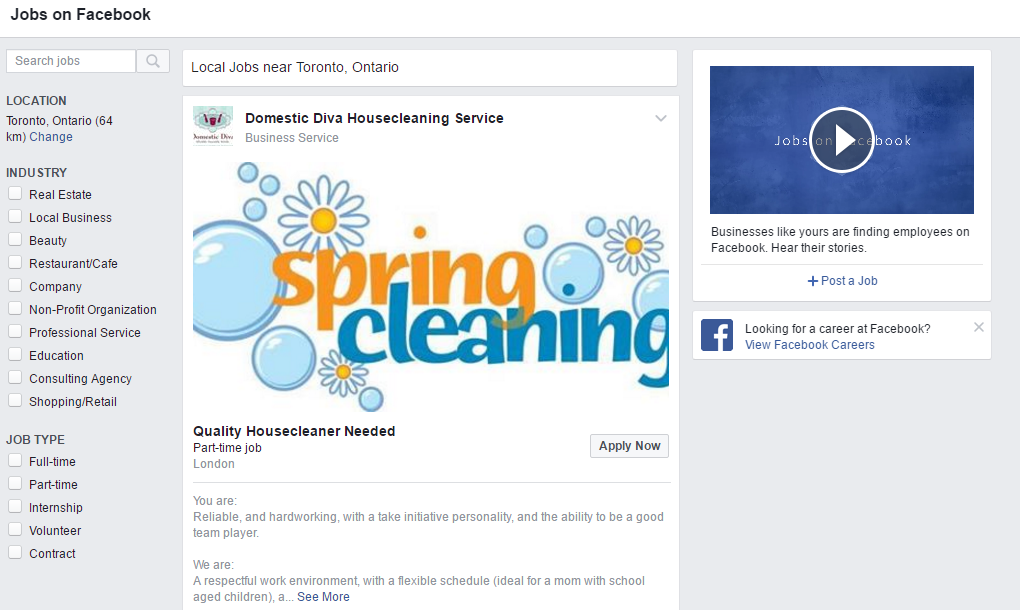The height and width of the screenshot is (610, 1020).
Task: Play the Jobs on Facebook video
Action: click(x=841, y=140)
